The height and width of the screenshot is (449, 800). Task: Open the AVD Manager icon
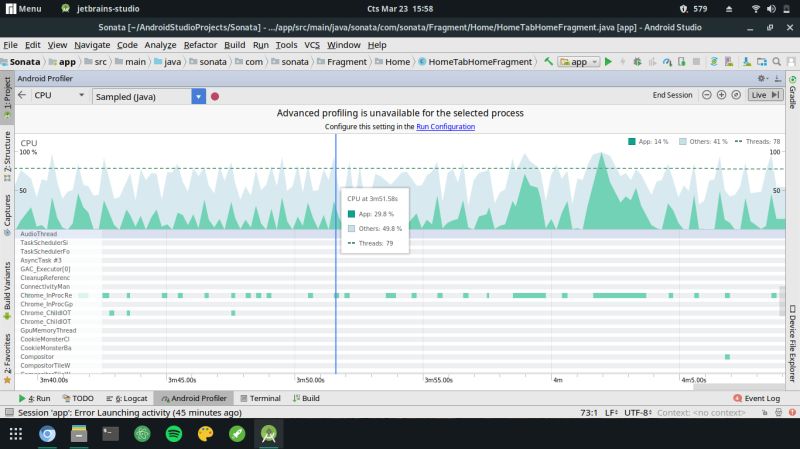click(729, 62)
